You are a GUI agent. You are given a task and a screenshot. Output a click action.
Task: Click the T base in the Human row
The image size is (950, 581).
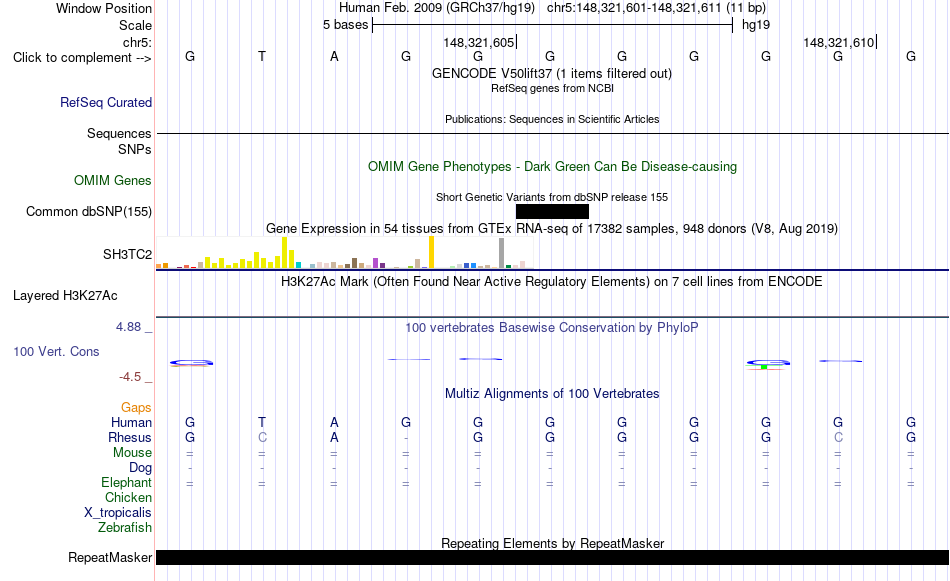tap(262, 422)
